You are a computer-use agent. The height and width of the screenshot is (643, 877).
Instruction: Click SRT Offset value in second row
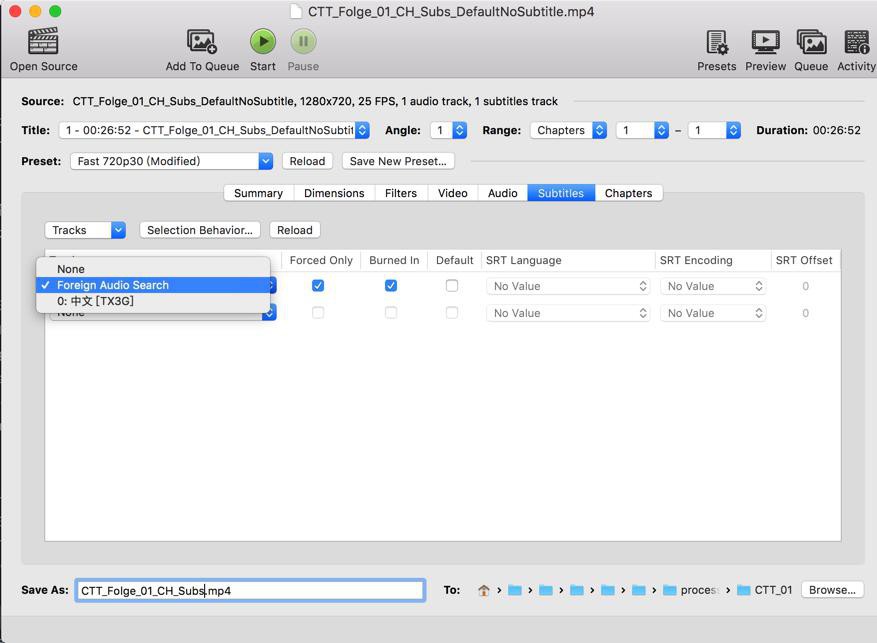point(805,313)
